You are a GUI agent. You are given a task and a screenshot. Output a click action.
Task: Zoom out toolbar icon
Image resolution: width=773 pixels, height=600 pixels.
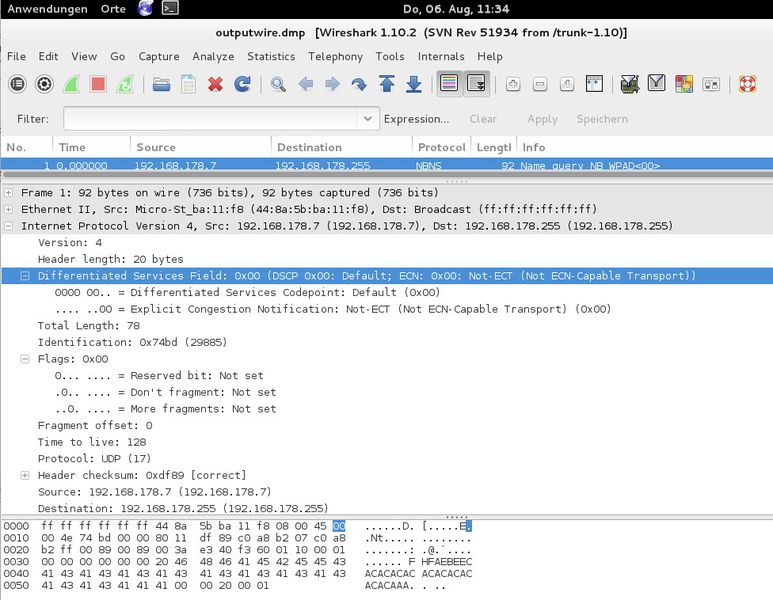point(540,84)
